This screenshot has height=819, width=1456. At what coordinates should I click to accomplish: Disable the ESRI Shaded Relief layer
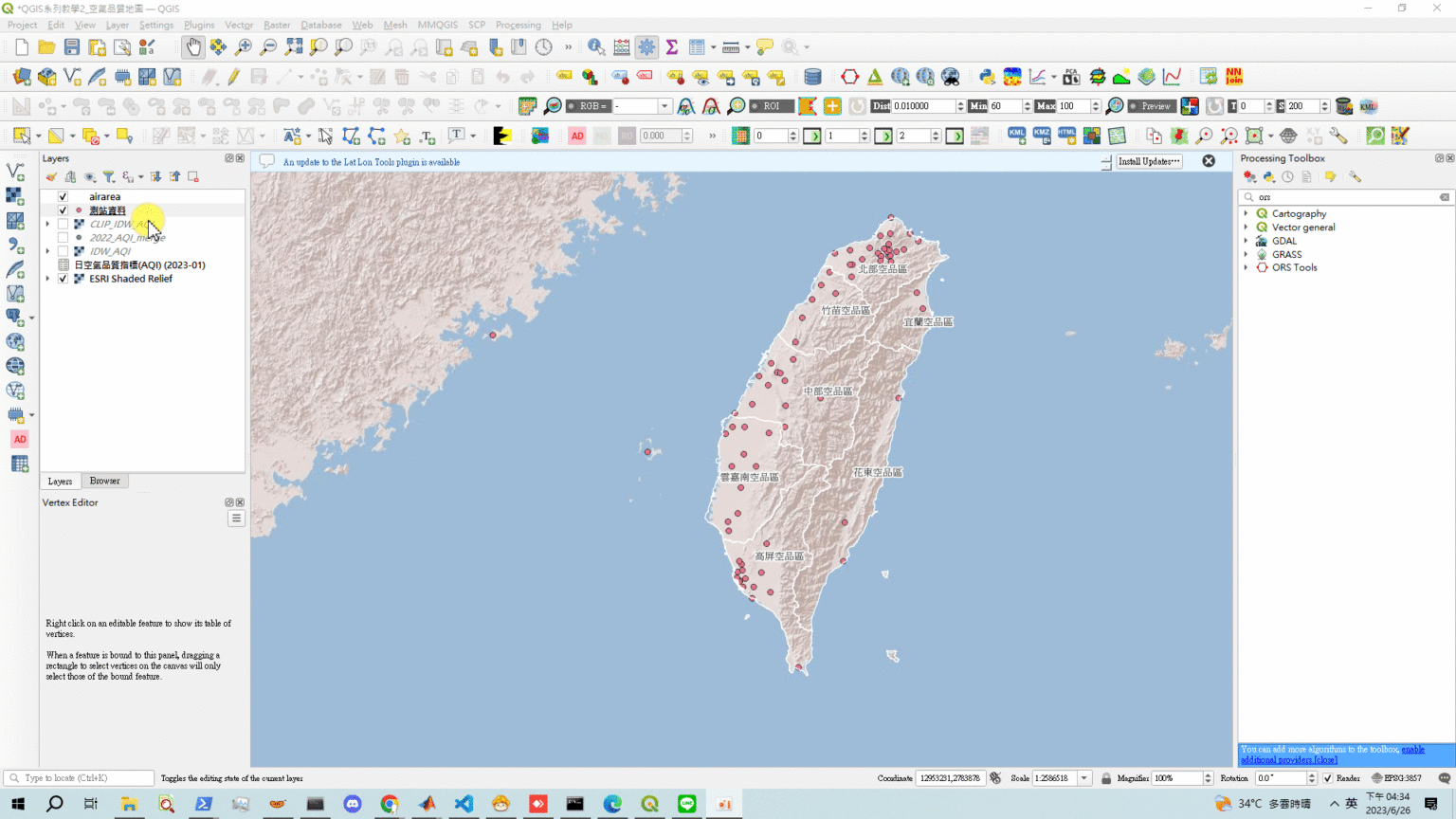pyautogui.click(x=62, y=278)
